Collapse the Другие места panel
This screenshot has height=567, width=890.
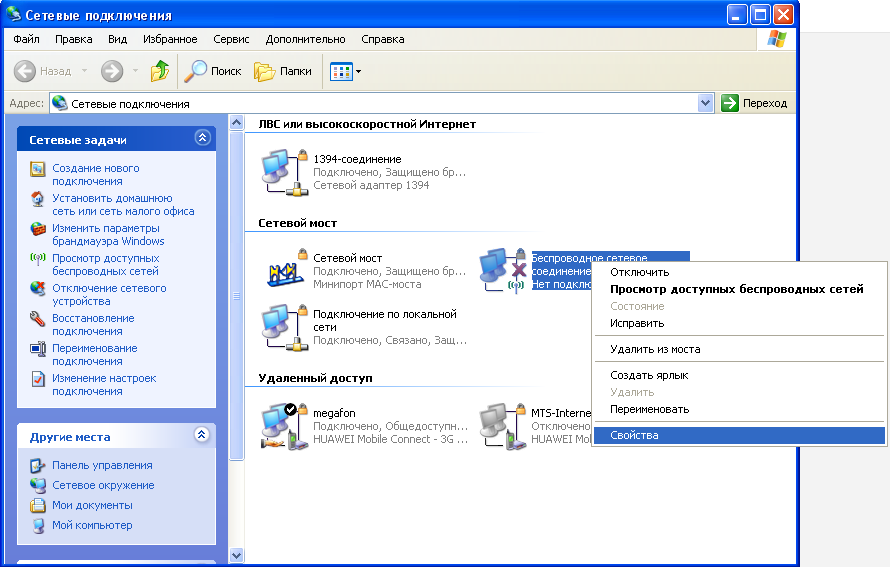(x=201, y=435)
